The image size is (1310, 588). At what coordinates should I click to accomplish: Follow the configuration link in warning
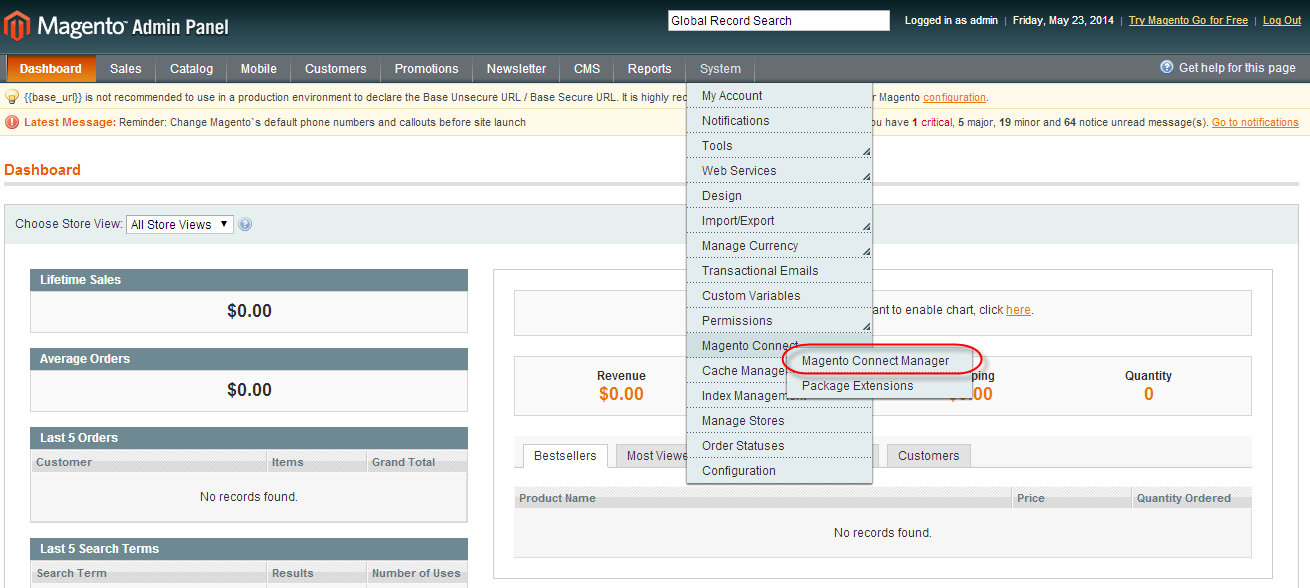pyautogui.click(x=954, y=97)
